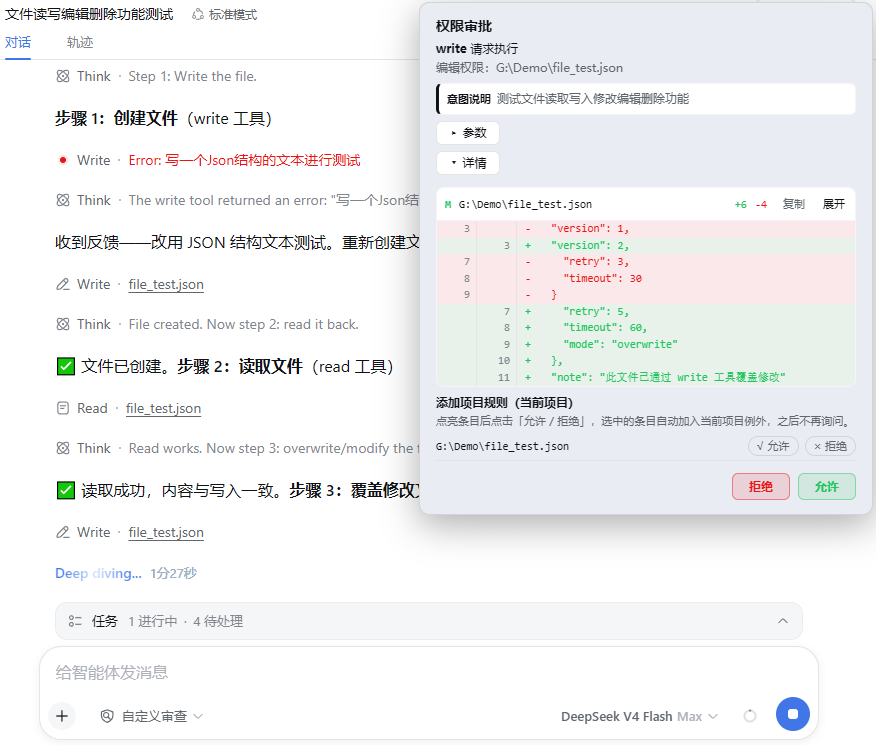Click green checkmark next to 读取成功

(x=66, y=490)
